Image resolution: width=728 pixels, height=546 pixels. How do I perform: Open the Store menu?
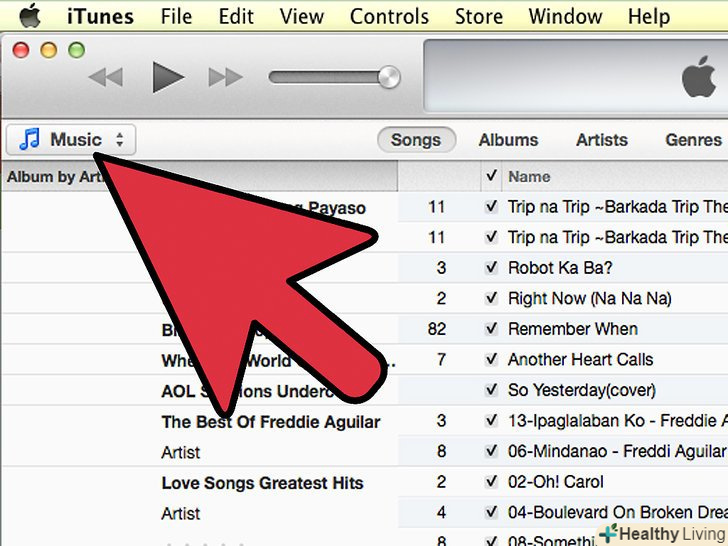pos(479,17)
